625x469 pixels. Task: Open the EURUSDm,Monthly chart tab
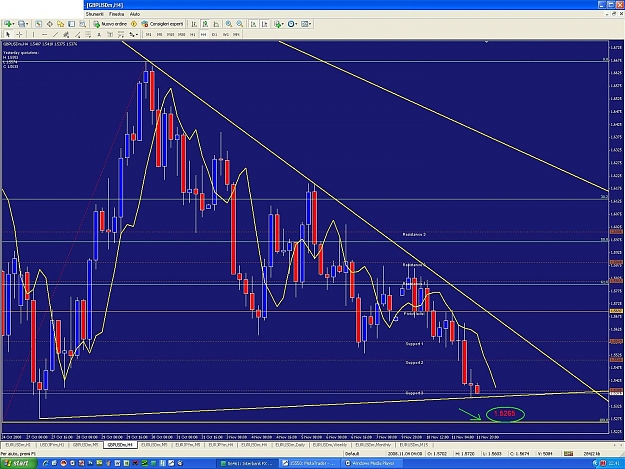click(x=373, y=445)
